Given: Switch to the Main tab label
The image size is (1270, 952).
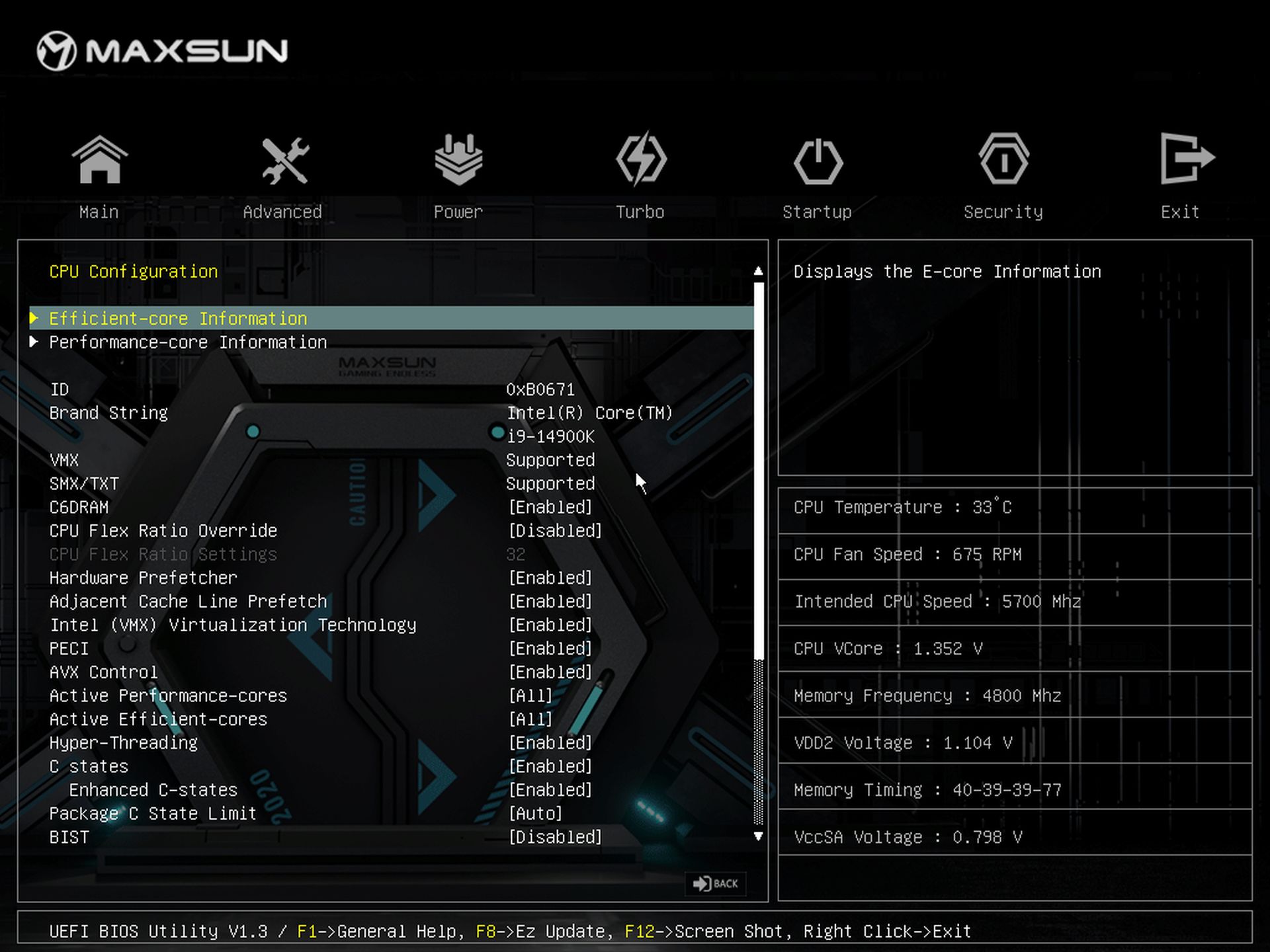Looking at the screenshot, I should (x=99, y=212).
